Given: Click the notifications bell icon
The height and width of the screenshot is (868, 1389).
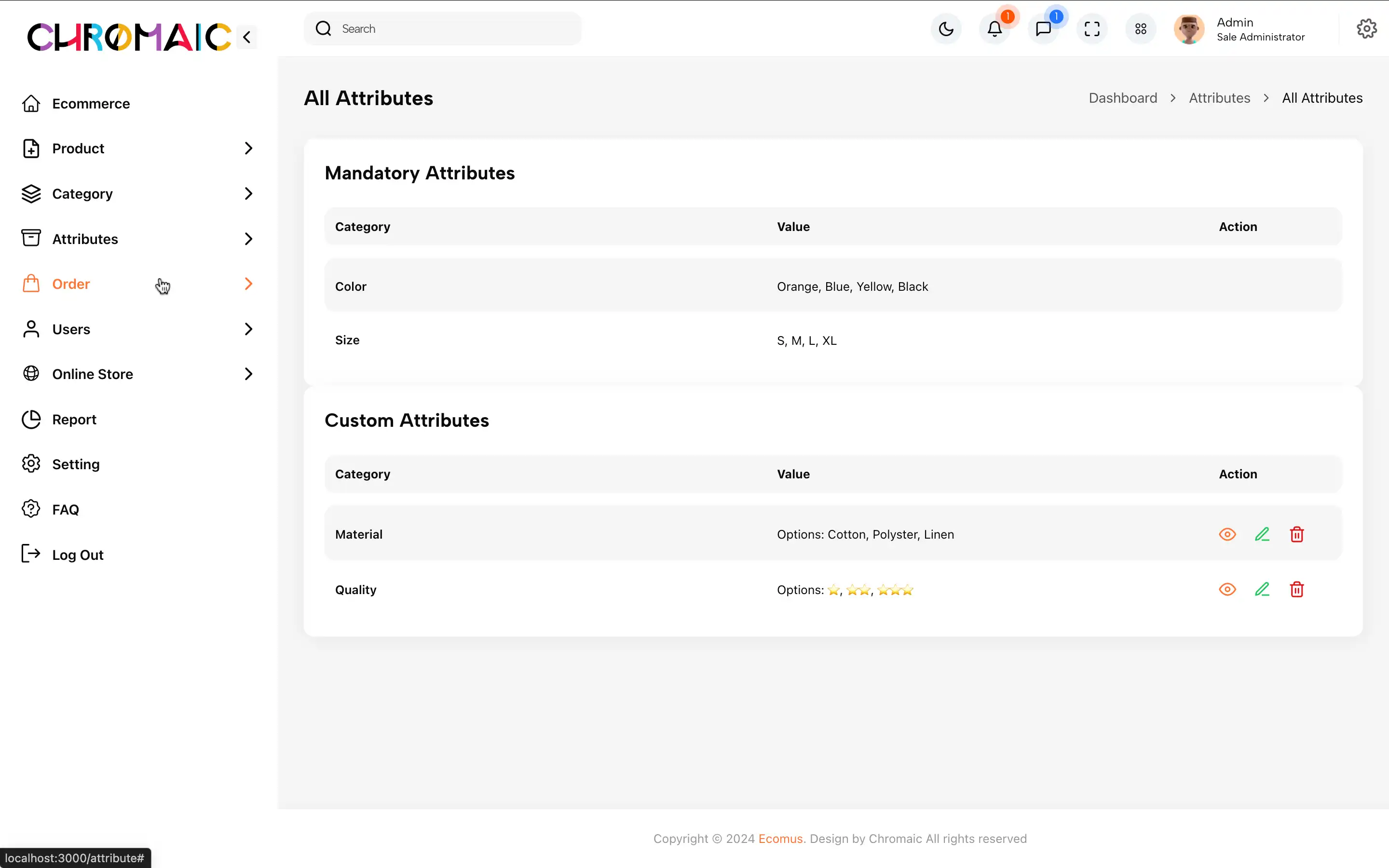Looking at the screenshot, I should (994, 29).
